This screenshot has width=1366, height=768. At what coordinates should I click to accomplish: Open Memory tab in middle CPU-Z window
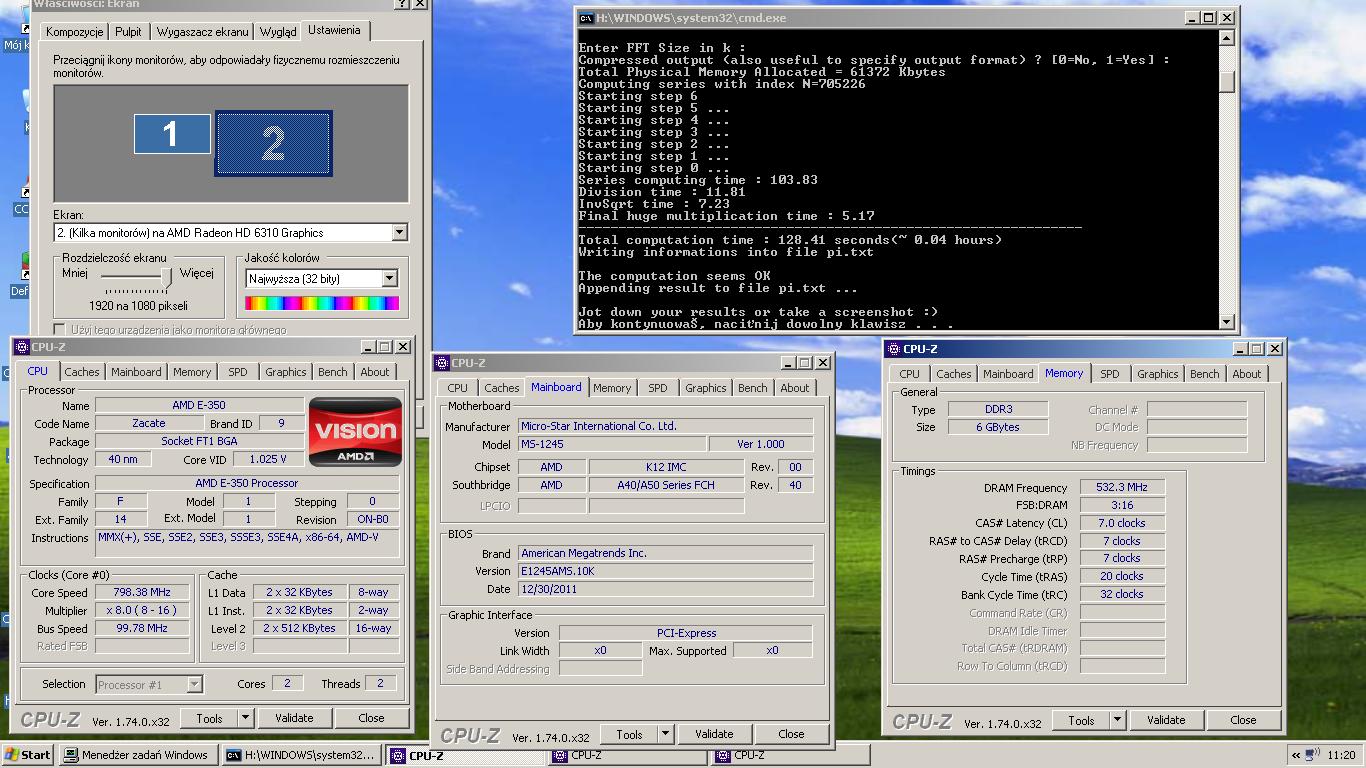(x=612, y=388)
